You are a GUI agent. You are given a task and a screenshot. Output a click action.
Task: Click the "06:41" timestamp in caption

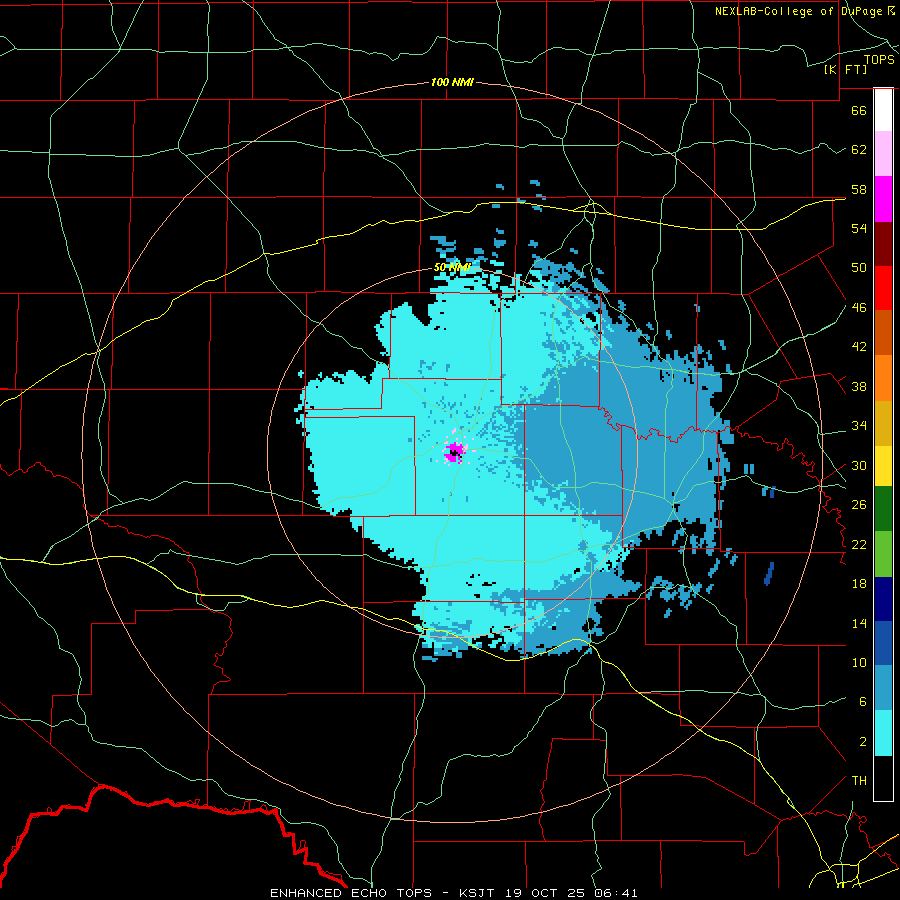pos(615,893)
